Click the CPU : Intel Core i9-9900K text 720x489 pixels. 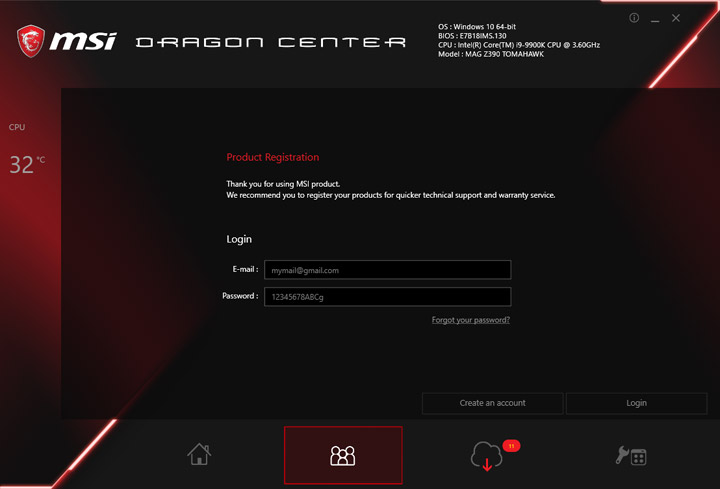click(x=519, y=45)
